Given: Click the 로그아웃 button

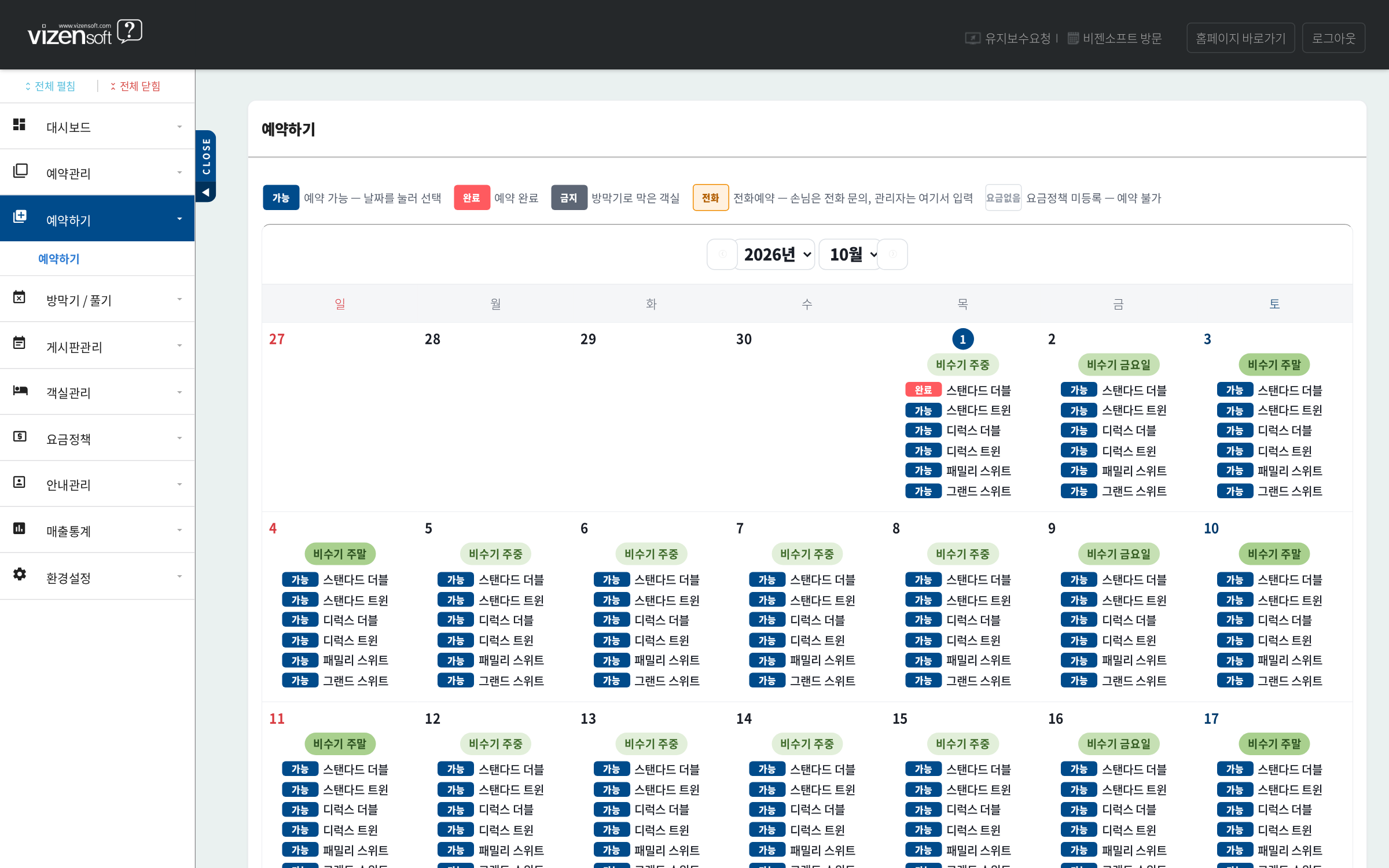Looking at the screenshot, I should pos(1333,38).
